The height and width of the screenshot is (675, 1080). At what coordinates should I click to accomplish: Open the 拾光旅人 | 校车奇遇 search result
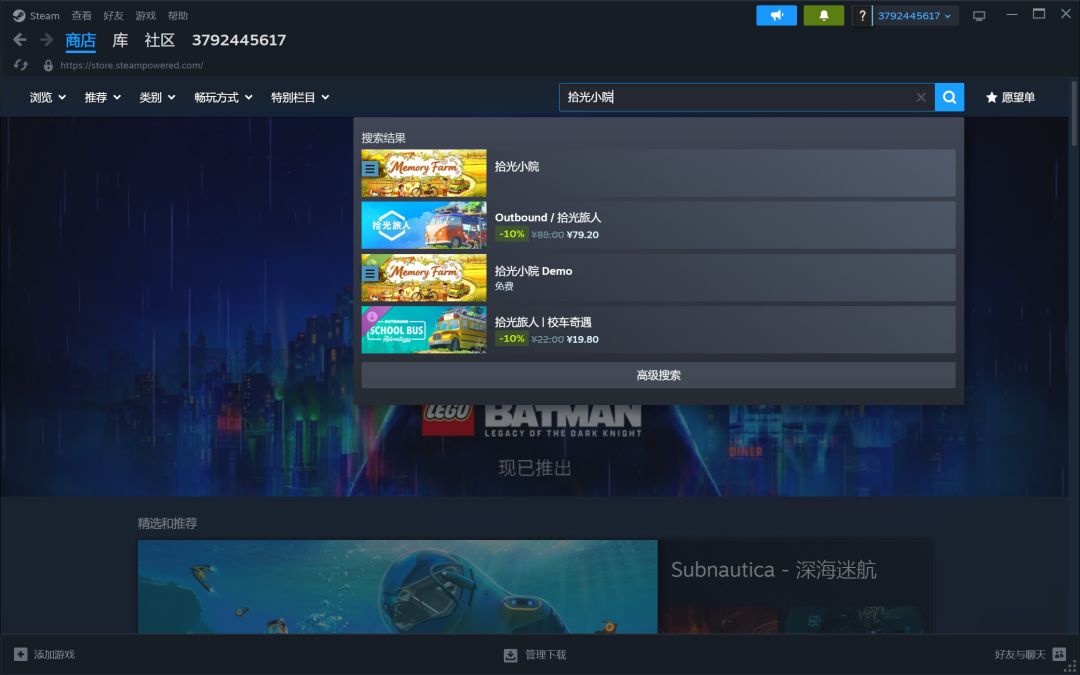(658, 330)
